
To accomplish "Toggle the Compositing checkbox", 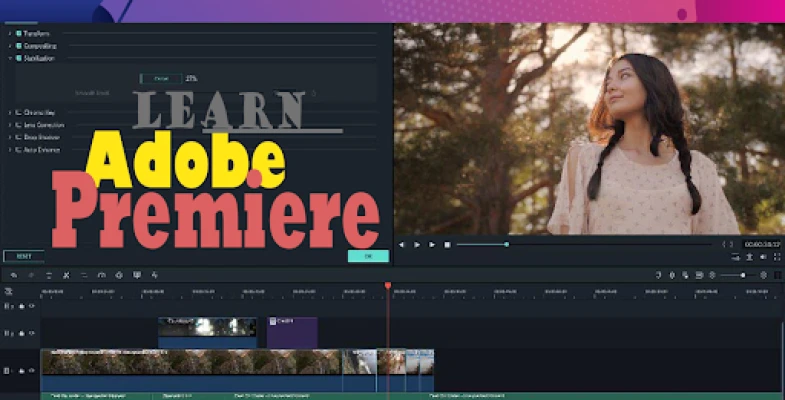I will (x=19, y=46).
